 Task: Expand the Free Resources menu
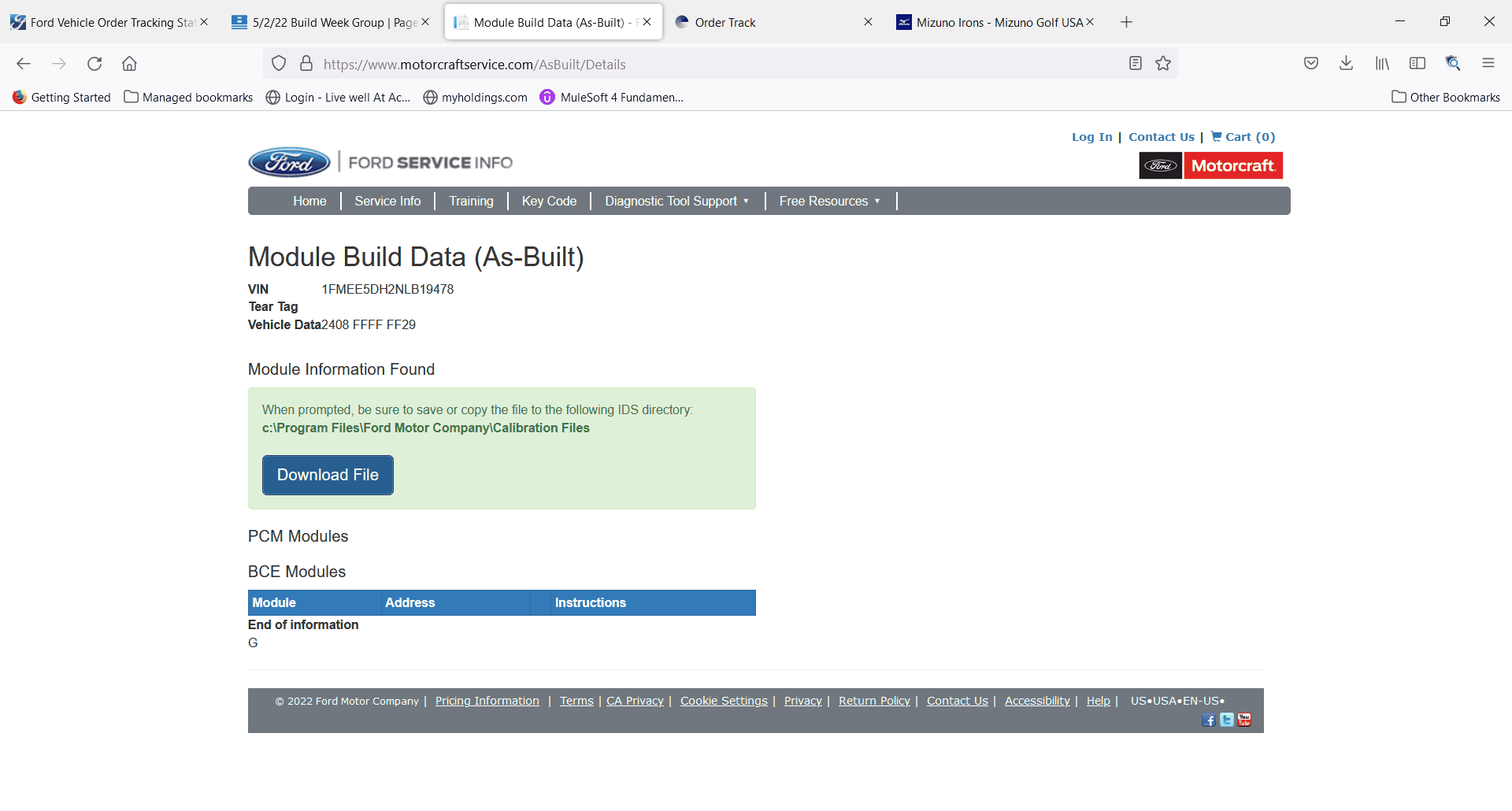click(829, 202)
